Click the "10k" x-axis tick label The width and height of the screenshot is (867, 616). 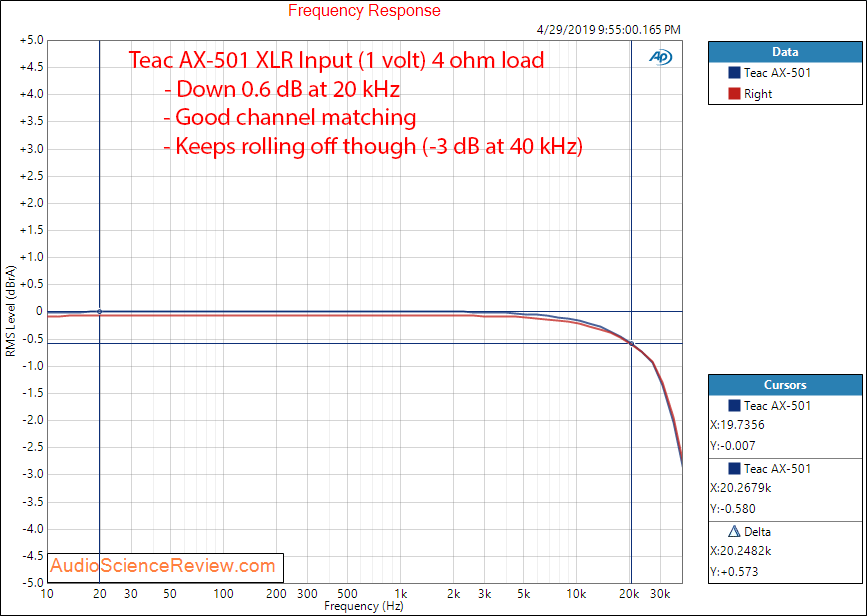[576, 594]
